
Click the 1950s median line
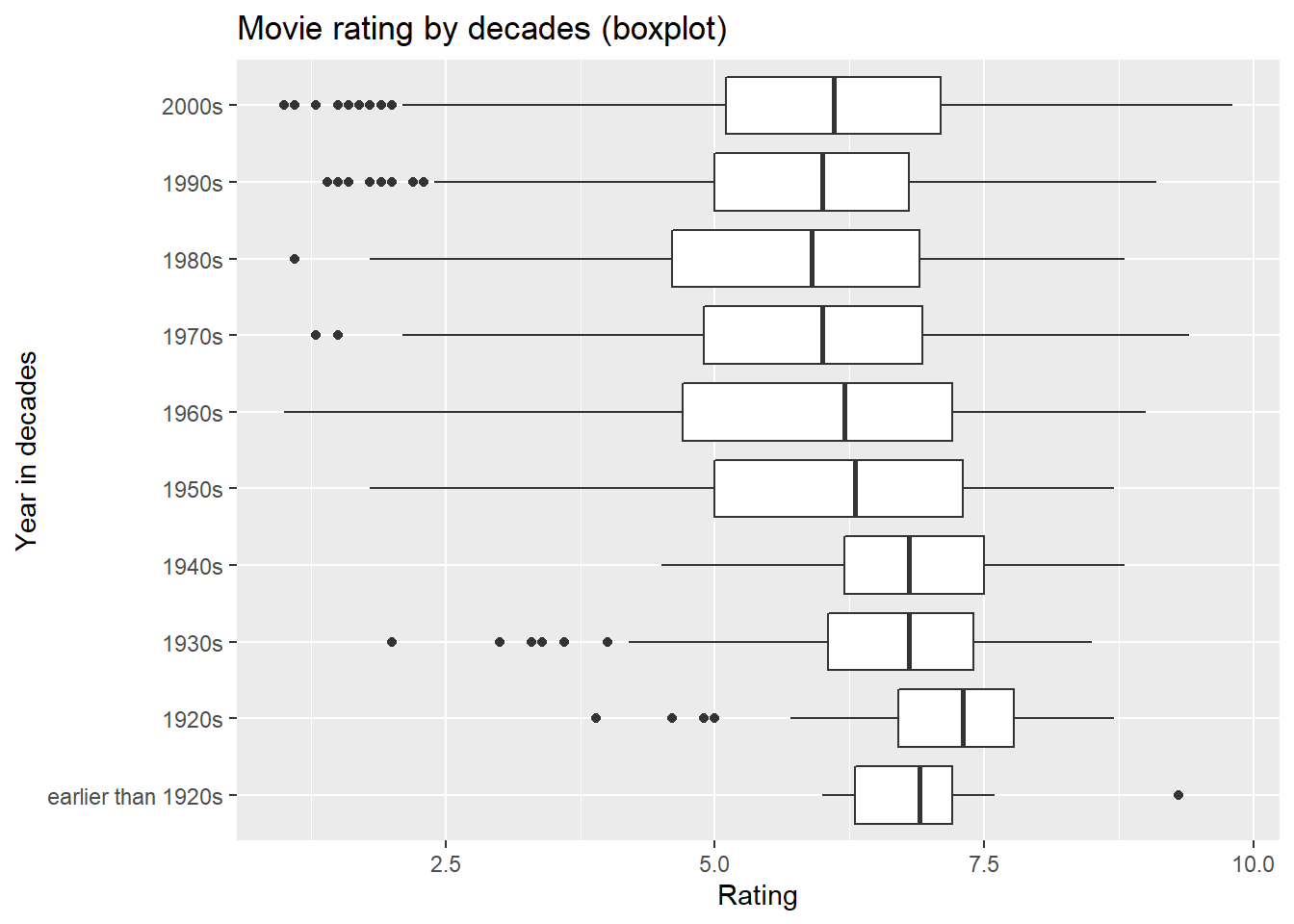pyautogui.click(x=855, y=489)
